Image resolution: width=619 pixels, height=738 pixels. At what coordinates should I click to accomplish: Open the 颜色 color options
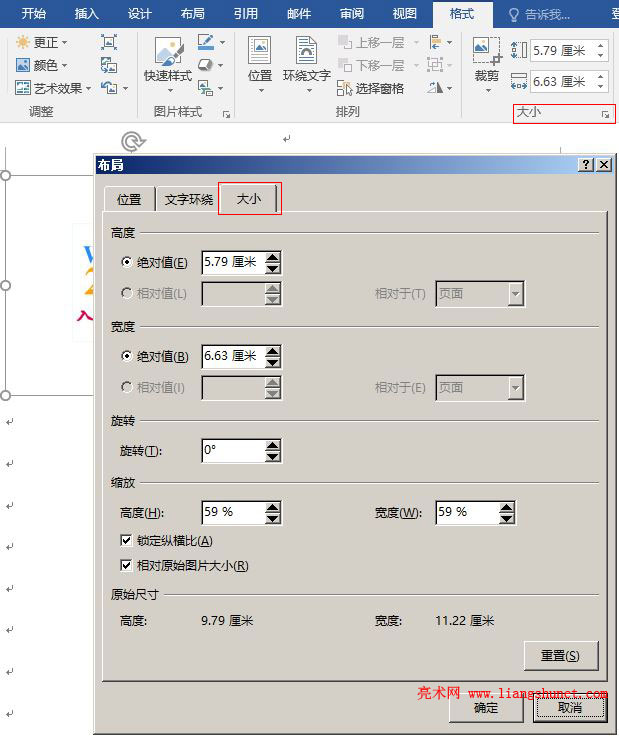pos(41,65)
